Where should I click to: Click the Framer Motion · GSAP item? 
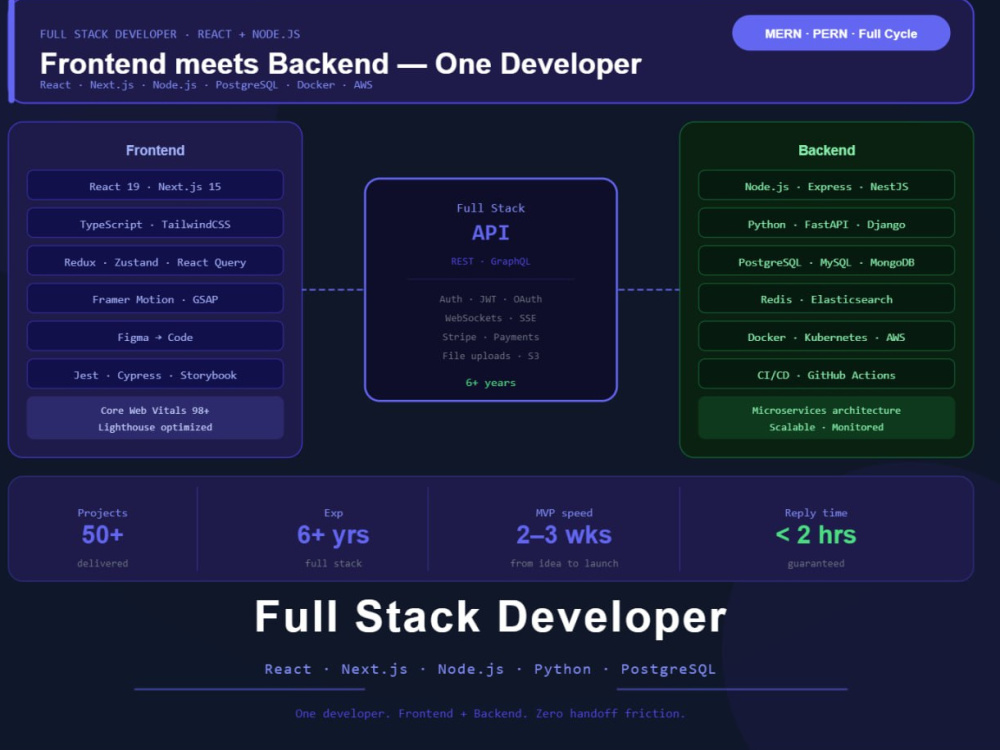pos(155,299)
